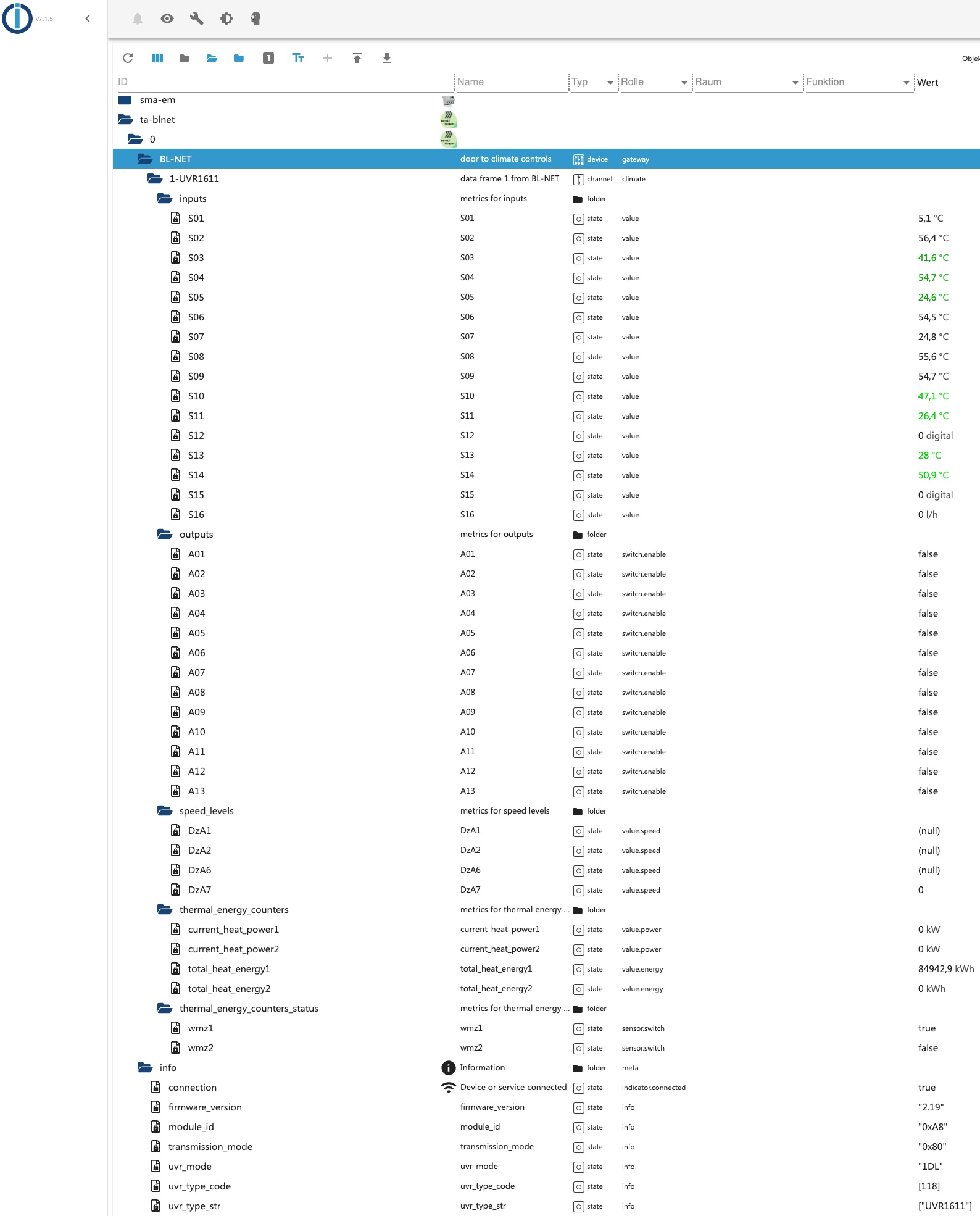Collapse the speed_levels folder
This screenshot has height=1216, width=980.
(165, 811)
